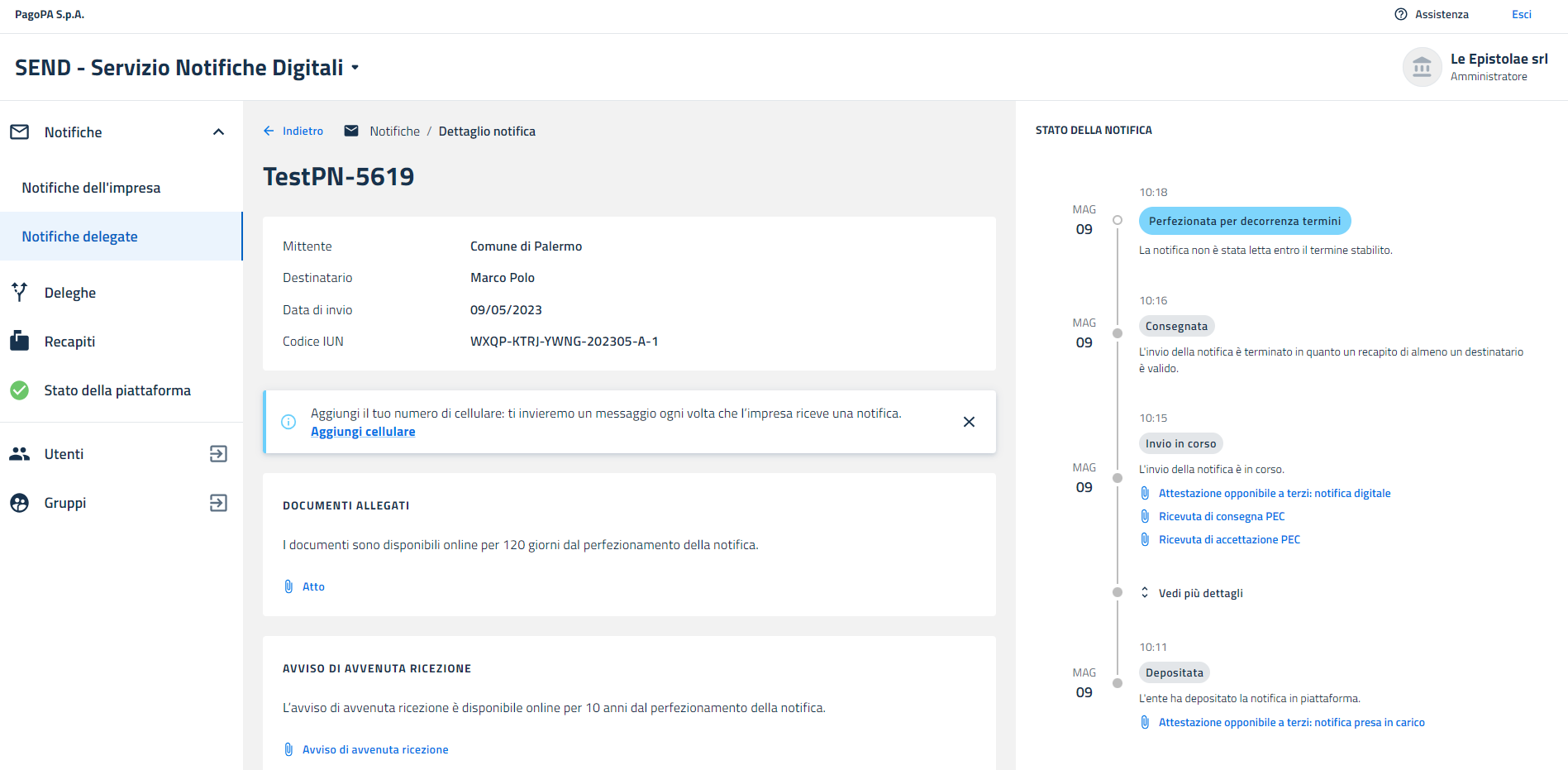1568x770 pixels.
Task: Download Ricevuta di consegna PEC
Action: click(1221, 516)
